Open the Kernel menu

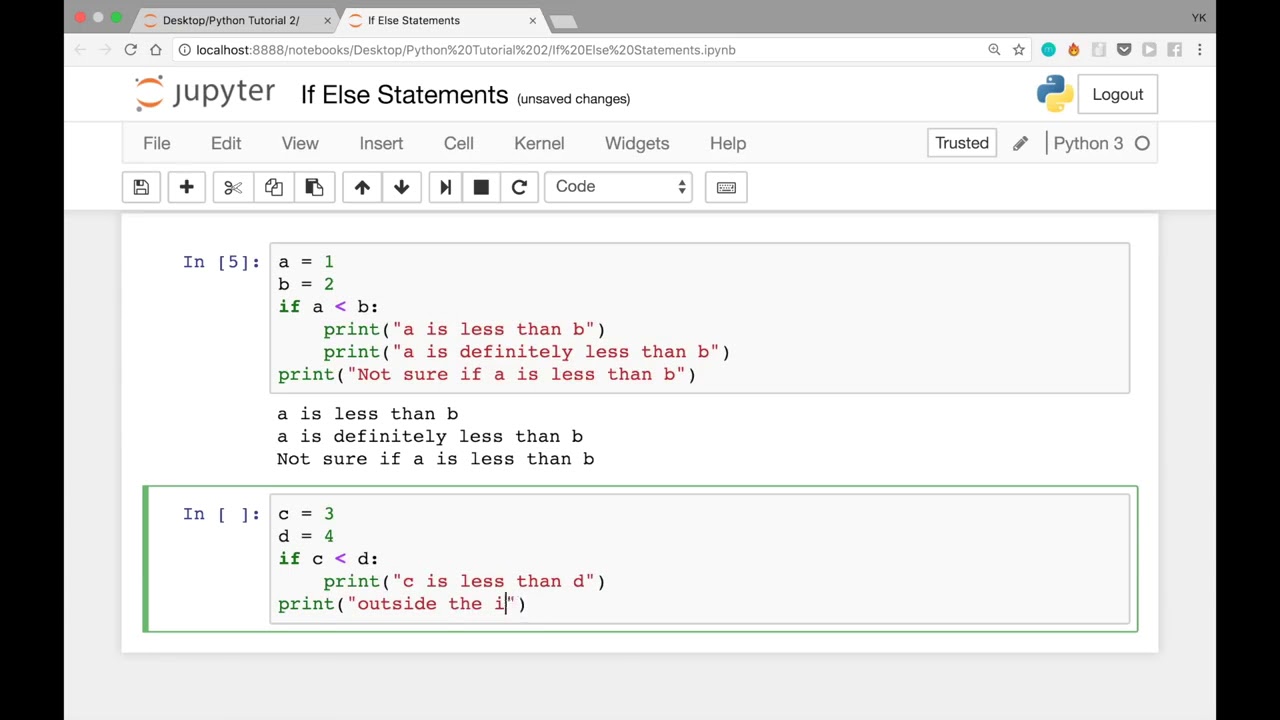coord(539,143)
